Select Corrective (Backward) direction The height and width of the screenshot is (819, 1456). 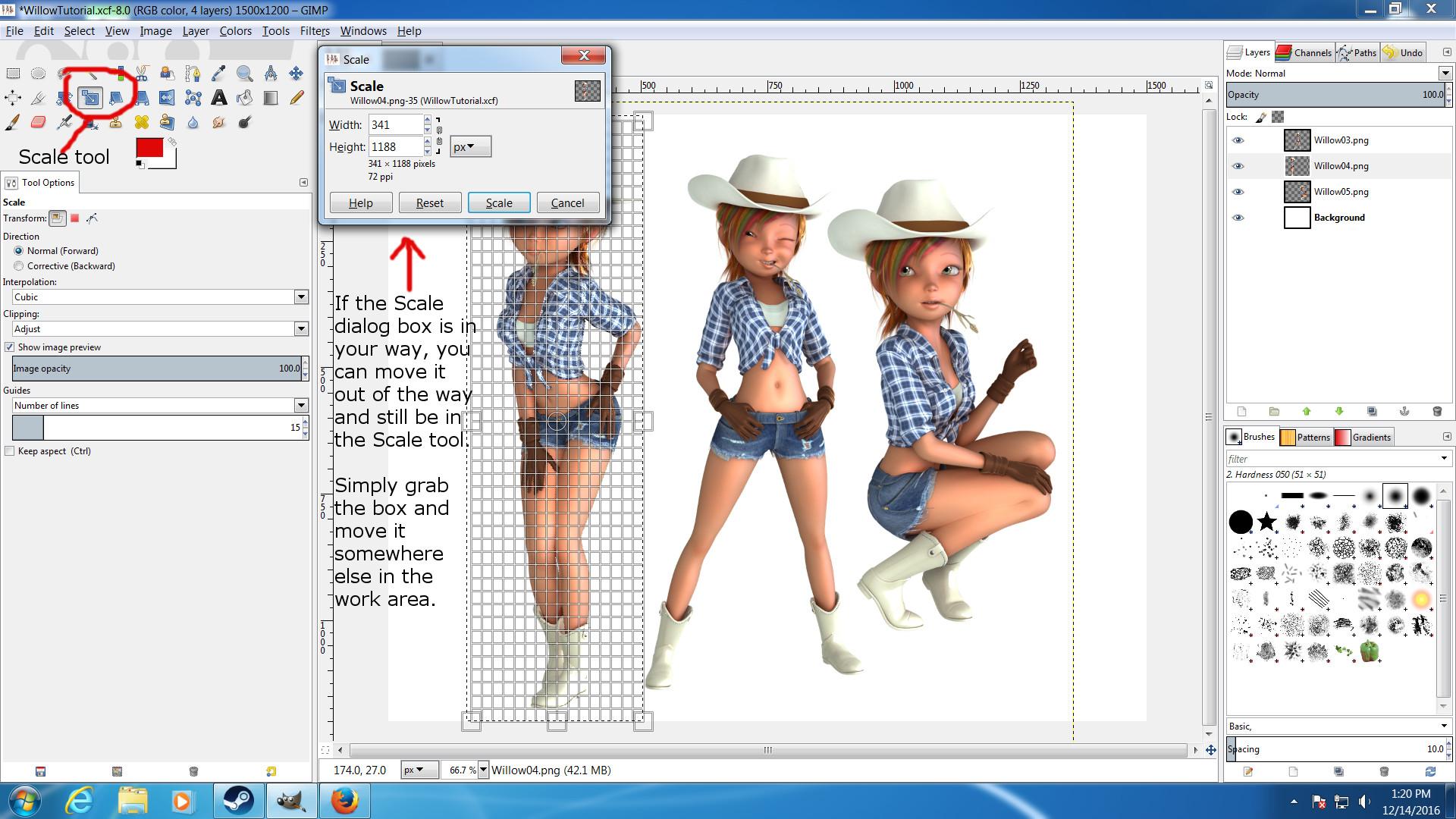tap(19, 266)
